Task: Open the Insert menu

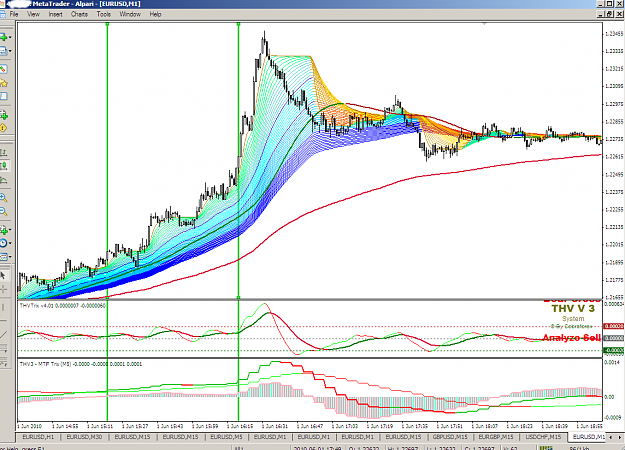Action: coord(55,14)
